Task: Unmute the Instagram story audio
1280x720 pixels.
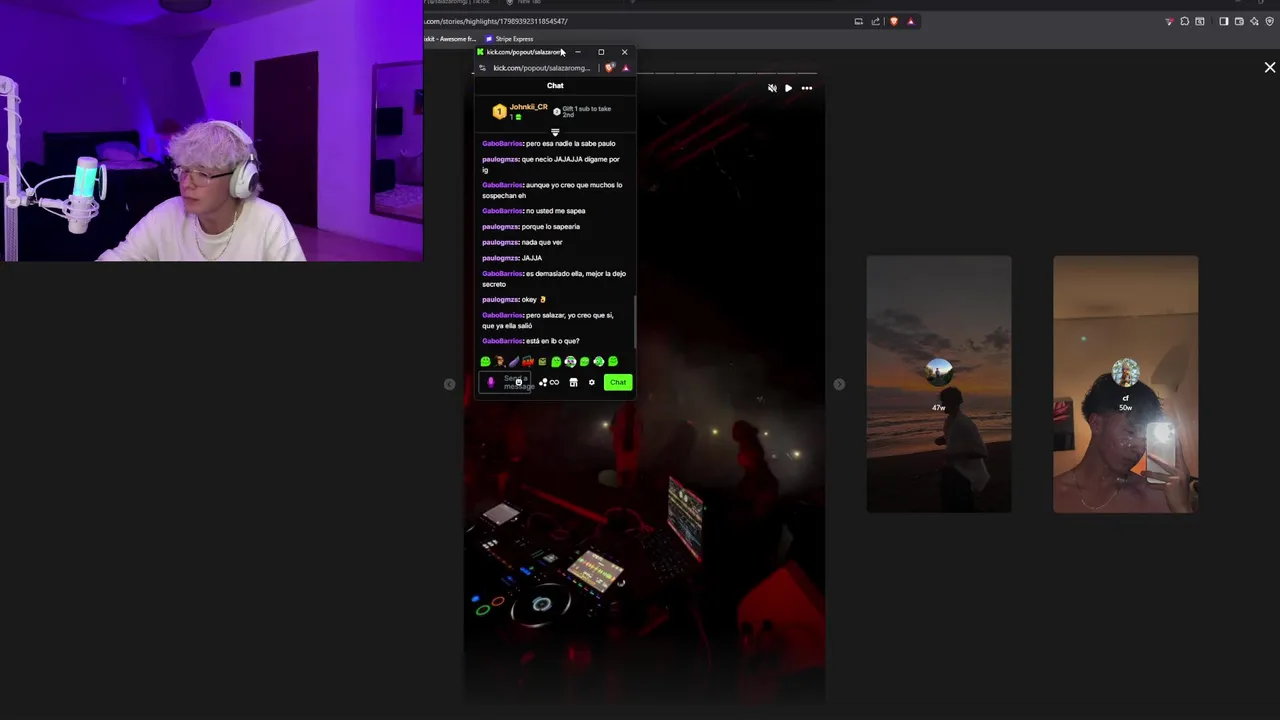Action: tap(772, 88)
